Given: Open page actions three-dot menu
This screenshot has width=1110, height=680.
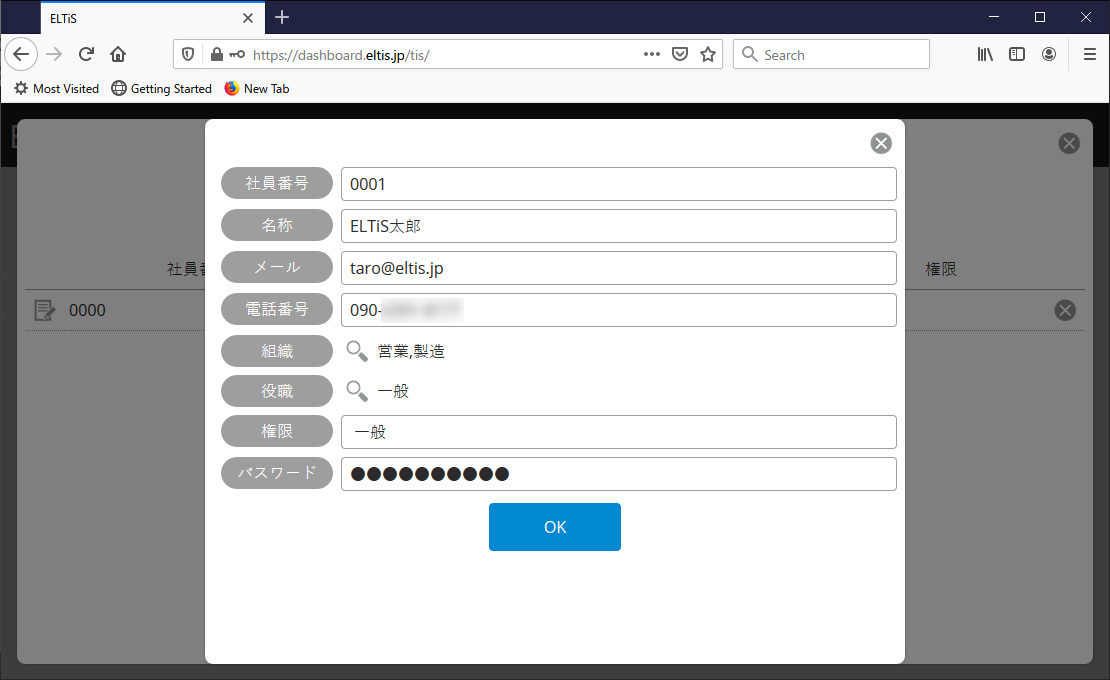Looking at the screenshot, I should click(x=652, y=54).
